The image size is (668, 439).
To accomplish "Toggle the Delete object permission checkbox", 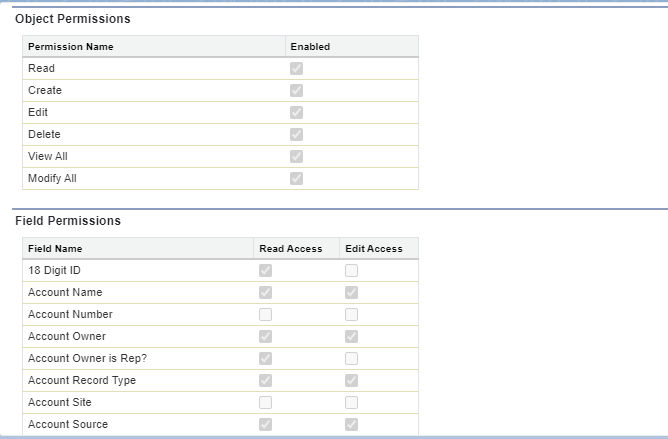I will coord(297,134).
